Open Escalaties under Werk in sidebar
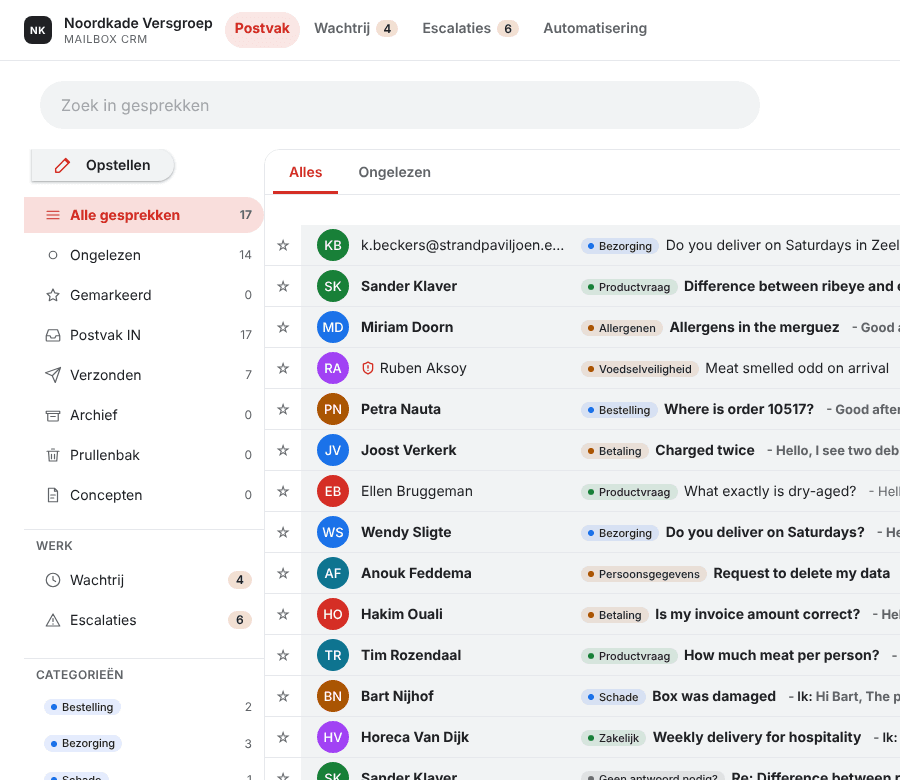The image size is (900, 780). [x=143, y=620]
